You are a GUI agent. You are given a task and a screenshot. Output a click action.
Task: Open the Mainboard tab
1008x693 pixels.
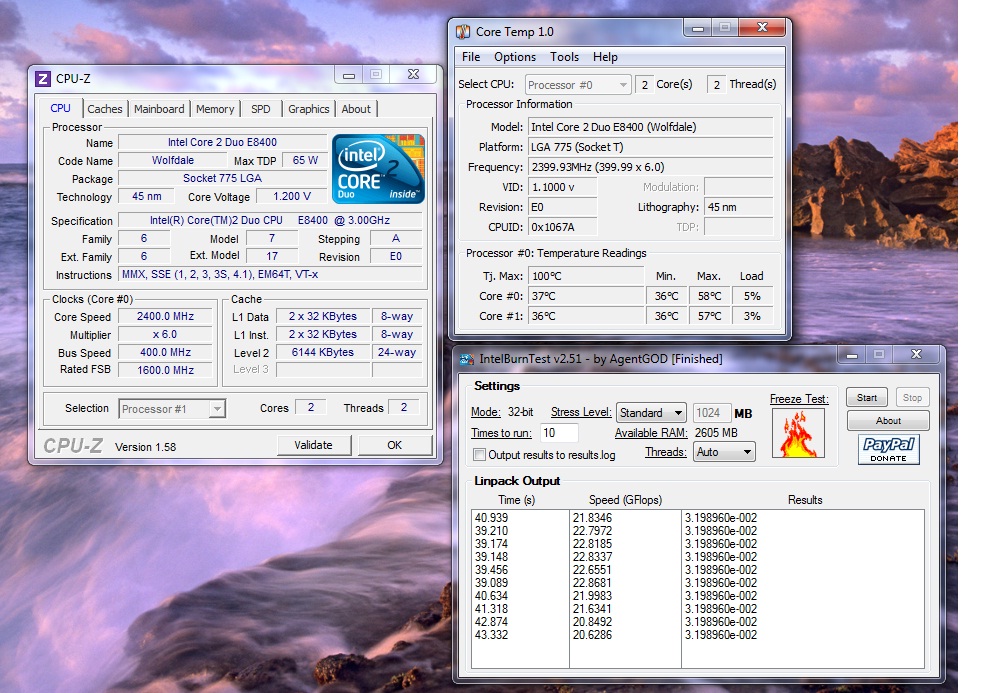pos(159,109)
